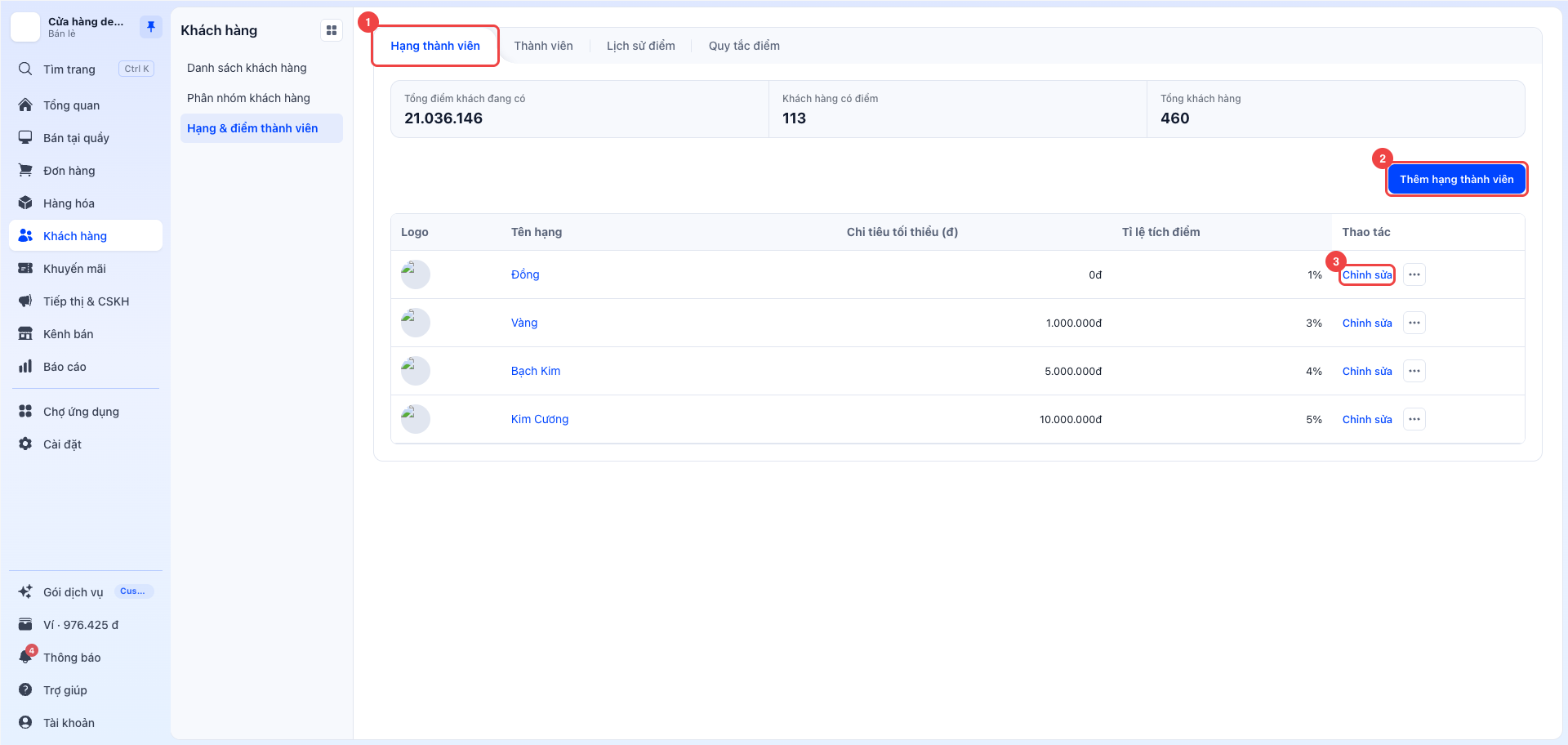Click Chỉnh sửa for Kim Cương rank
The width and height of the screenshot is (1568, 745).
[1367, 420]
